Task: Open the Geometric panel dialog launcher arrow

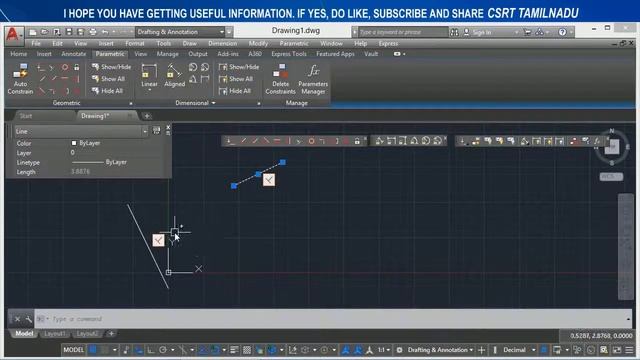Action: pyautogui.click(x=131, y=104)
